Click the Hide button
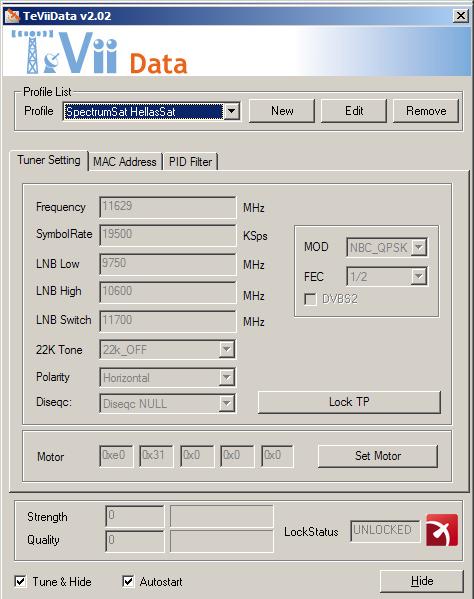 pos(422,581)
